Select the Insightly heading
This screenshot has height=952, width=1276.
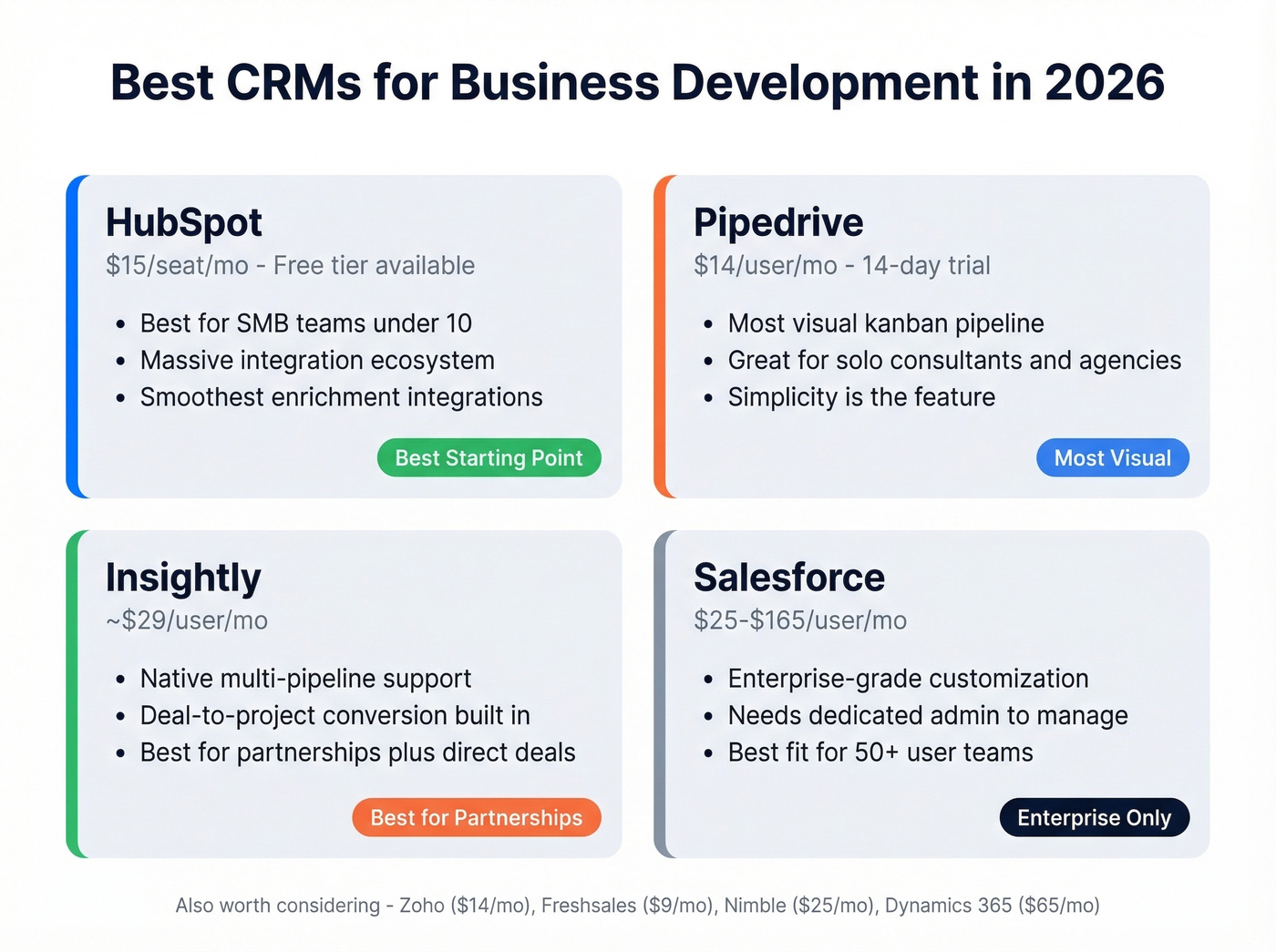(182, 577)
